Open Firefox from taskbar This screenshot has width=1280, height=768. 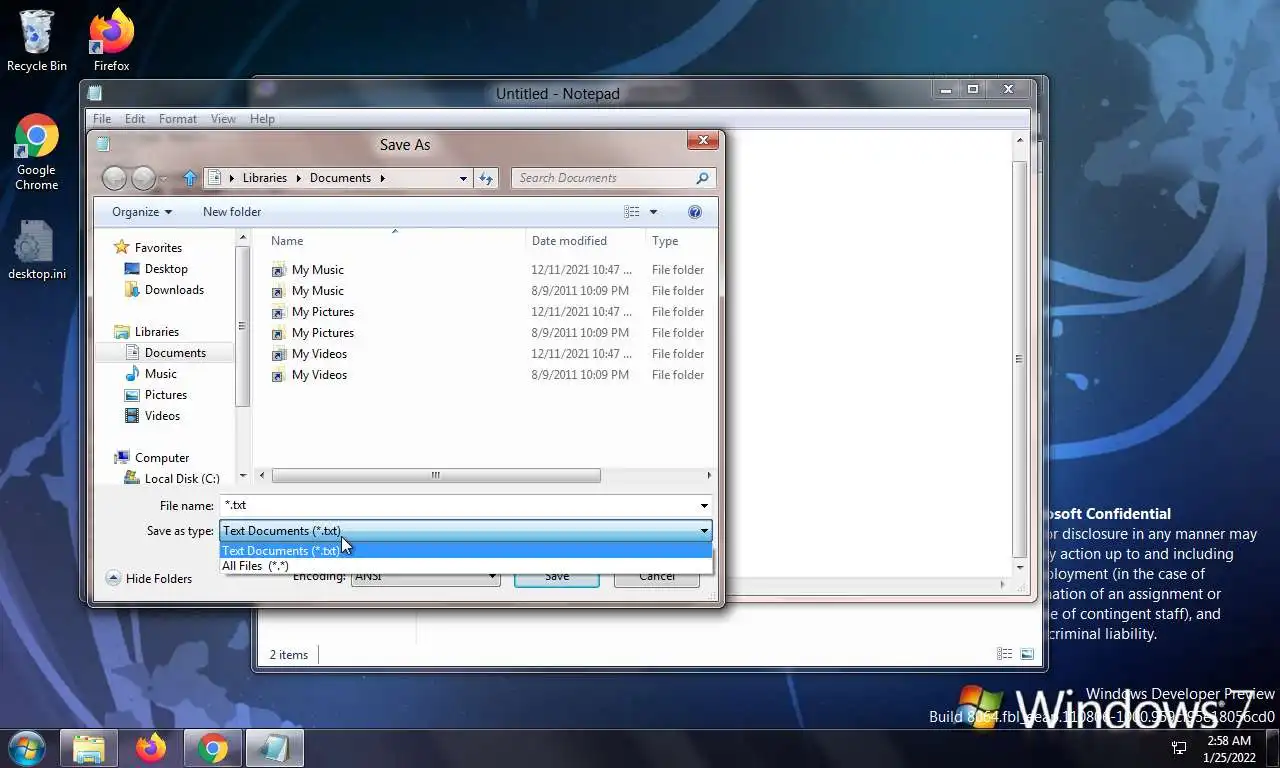151,748
